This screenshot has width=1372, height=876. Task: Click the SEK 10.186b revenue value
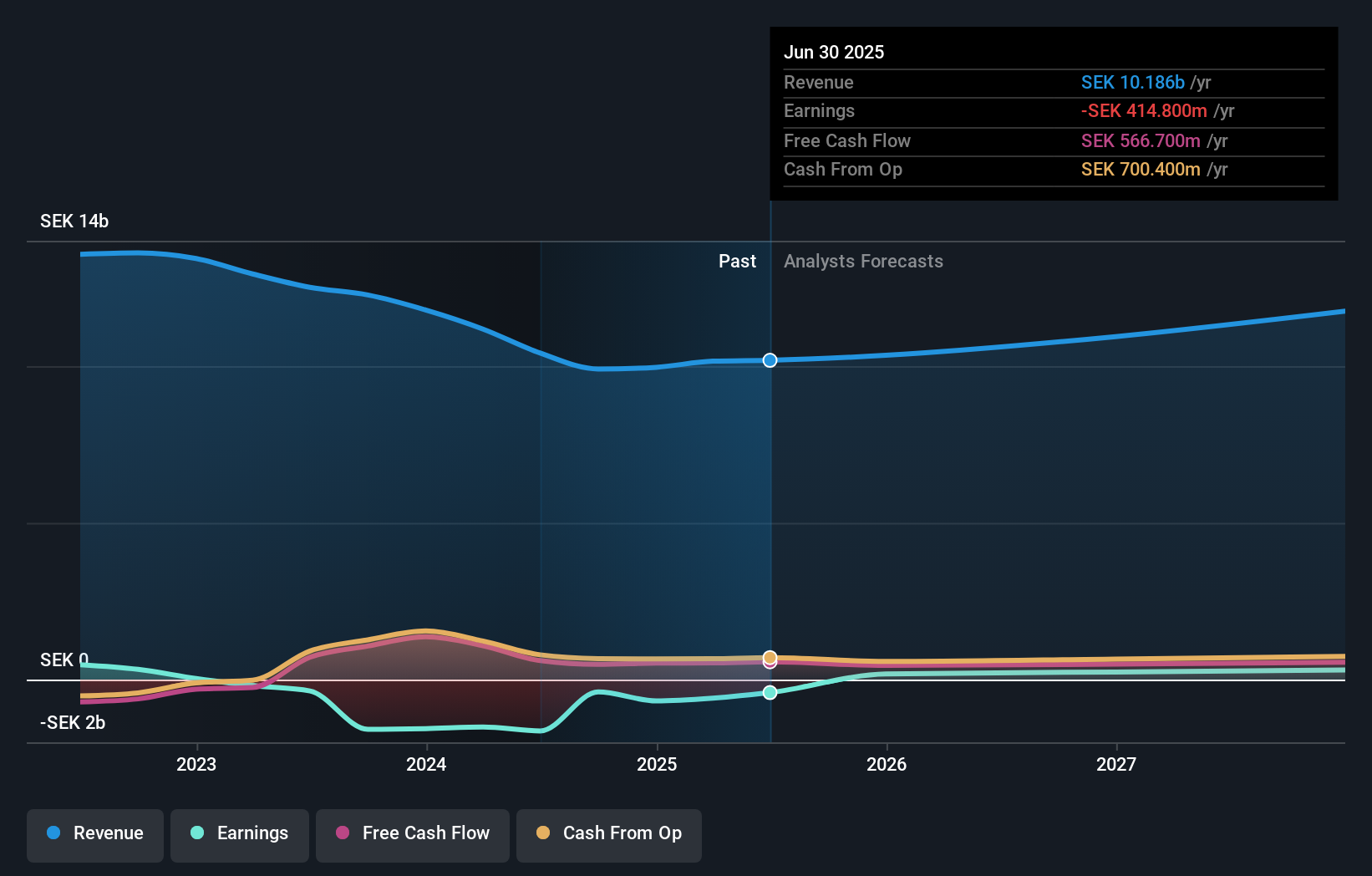[x=1133, y=83]
